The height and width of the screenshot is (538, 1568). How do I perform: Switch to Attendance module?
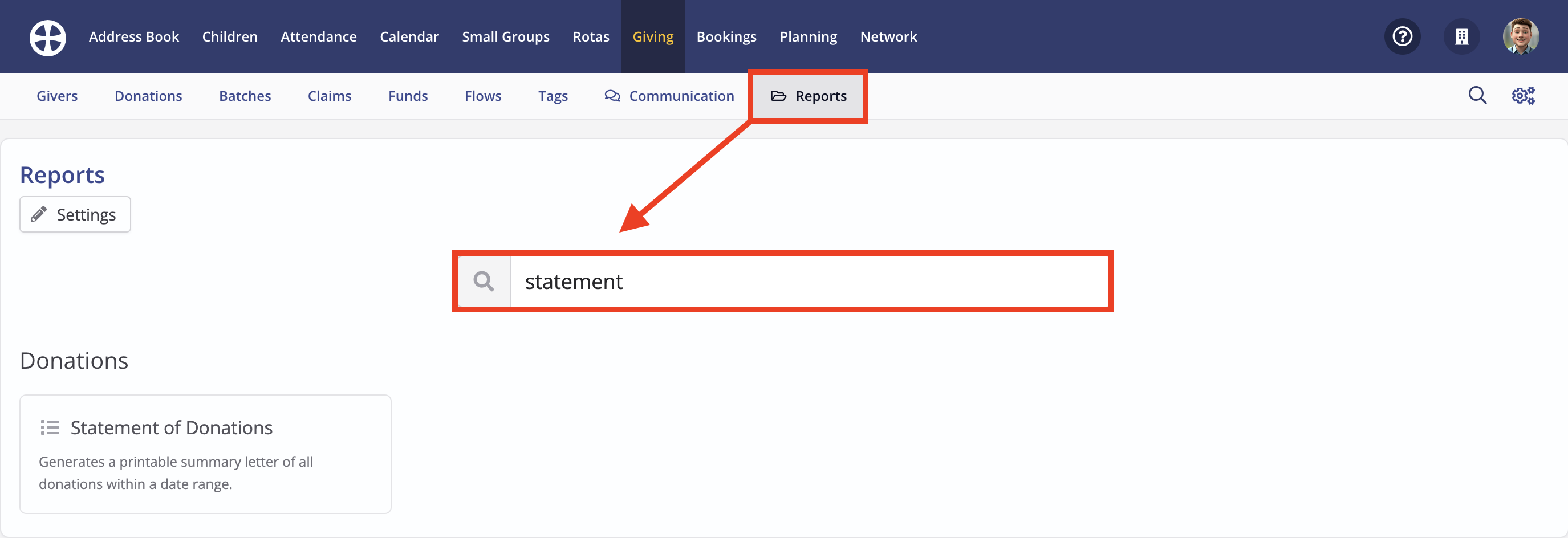[x=318, y=36]
